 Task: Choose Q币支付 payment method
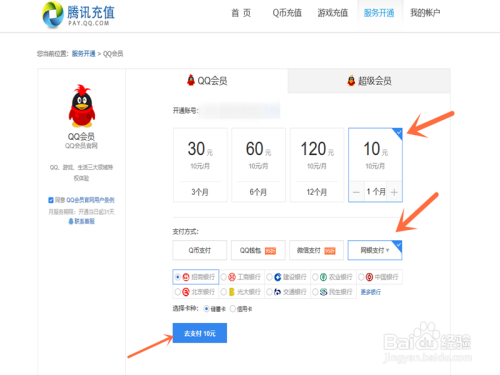[x=200, y=250]
